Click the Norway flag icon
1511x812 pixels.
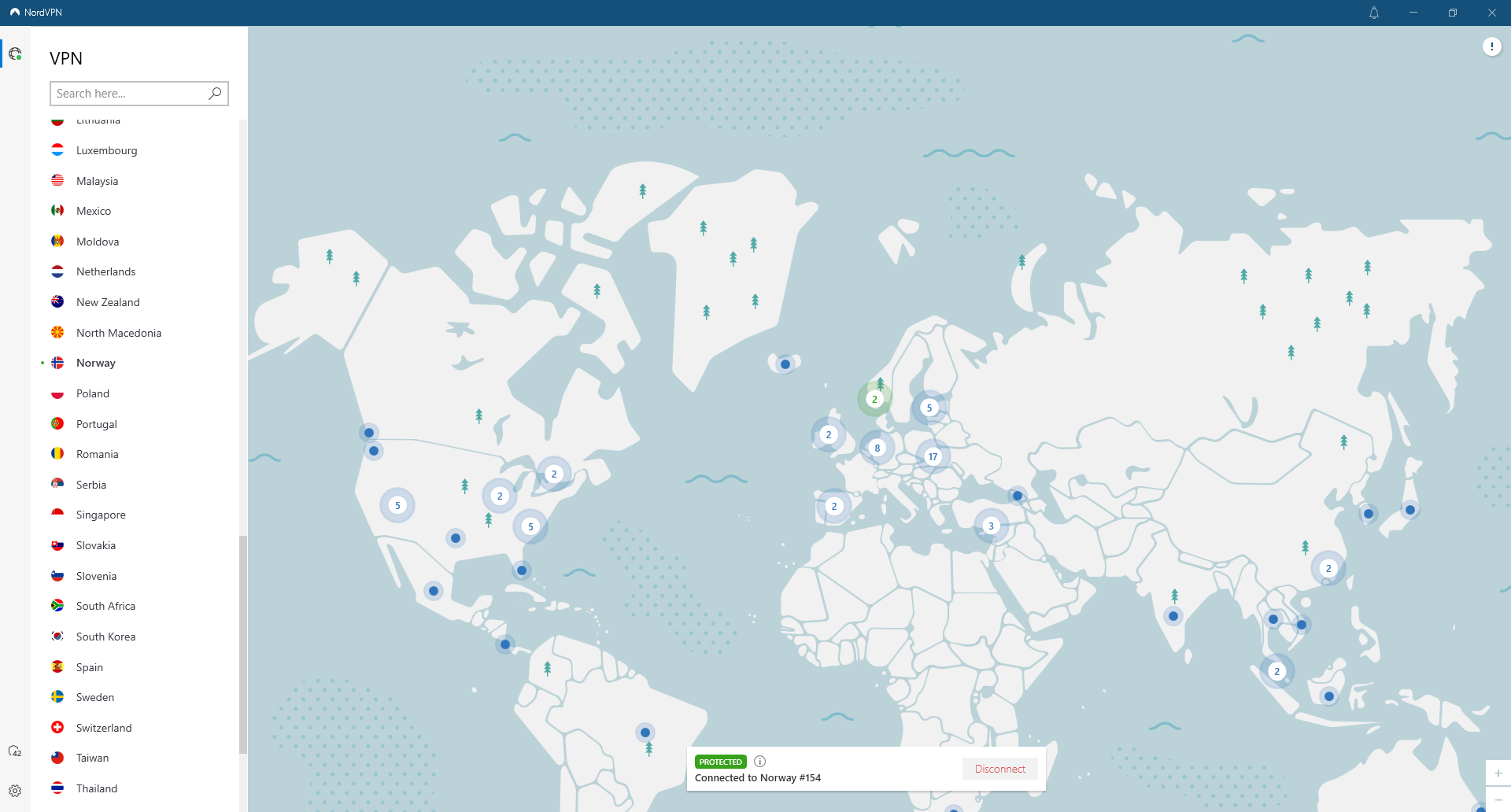click(x=57, y=363)
